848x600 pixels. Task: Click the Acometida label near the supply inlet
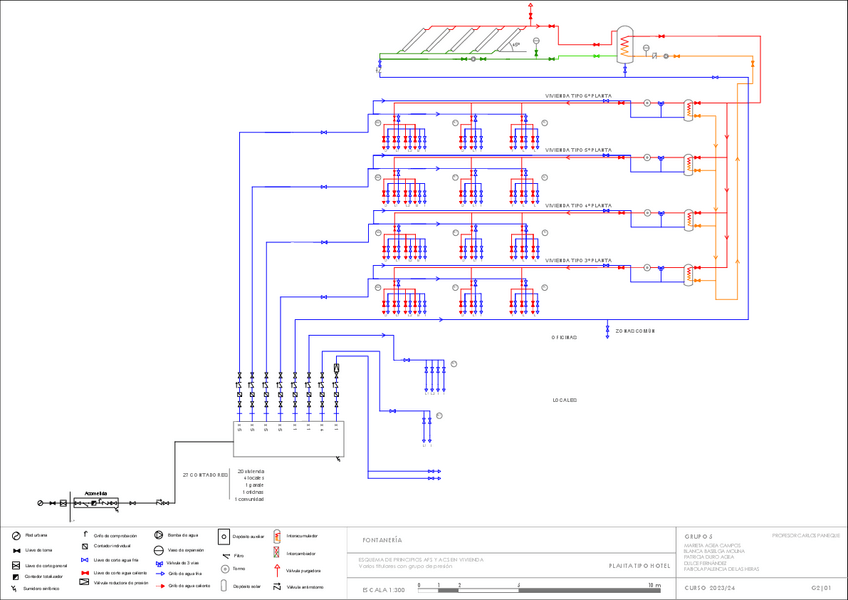(x=96, y=494)
